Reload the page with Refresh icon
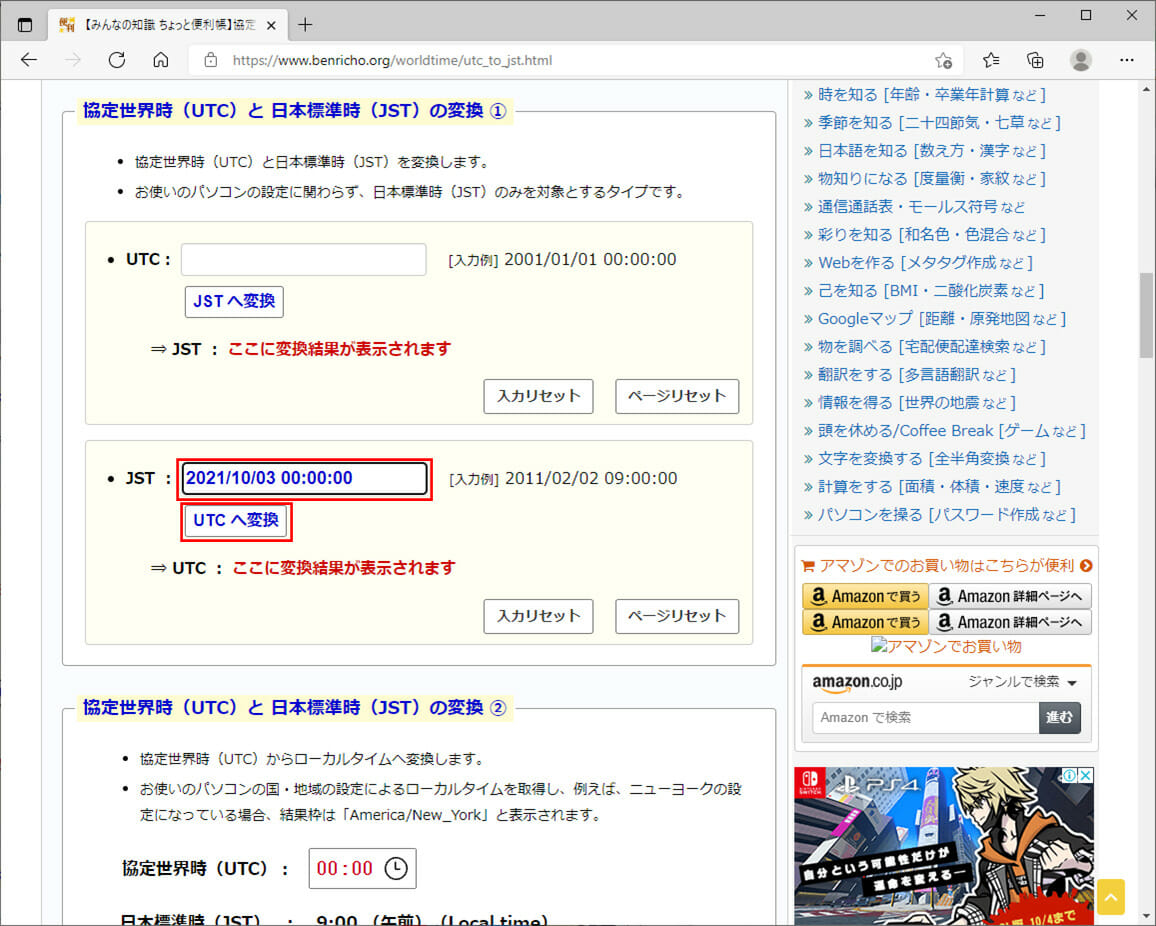 click(x=116, y=60)
